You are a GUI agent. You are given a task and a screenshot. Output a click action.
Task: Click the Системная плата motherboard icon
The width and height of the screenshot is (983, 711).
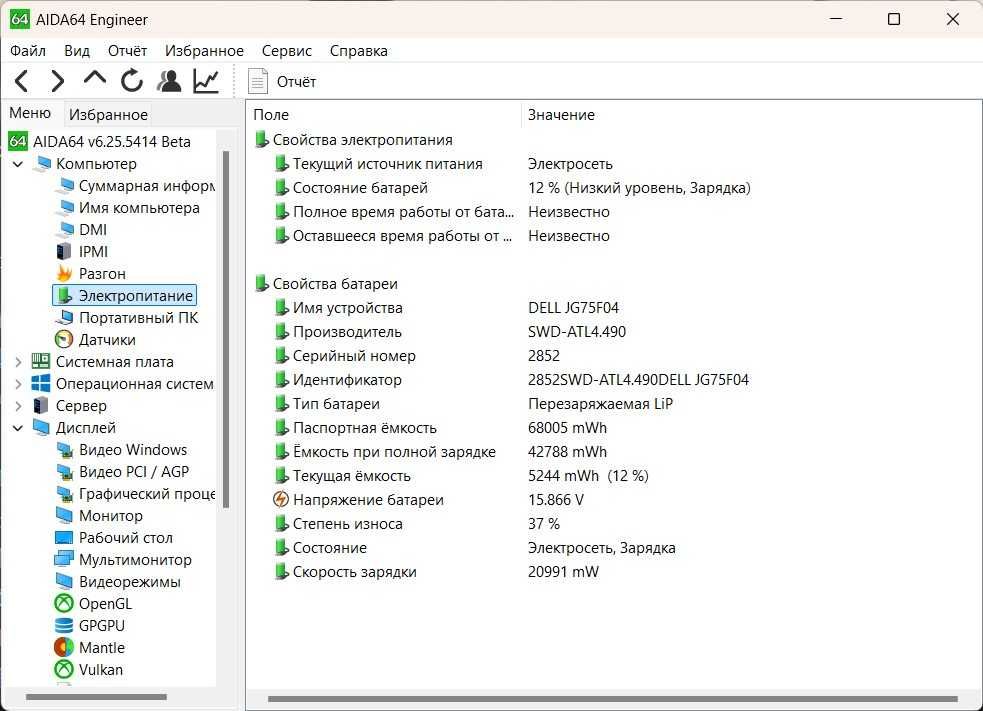click(x=41, y=362)
